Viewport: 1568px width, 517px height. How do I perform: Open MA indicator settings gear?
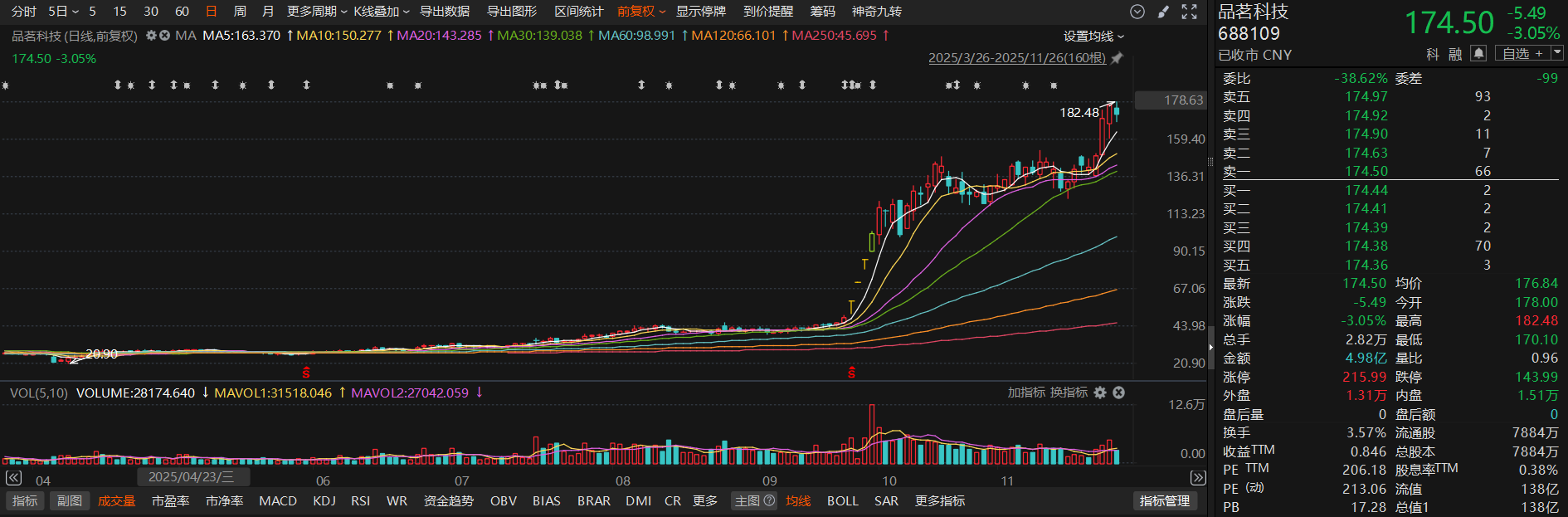[151, 36]
